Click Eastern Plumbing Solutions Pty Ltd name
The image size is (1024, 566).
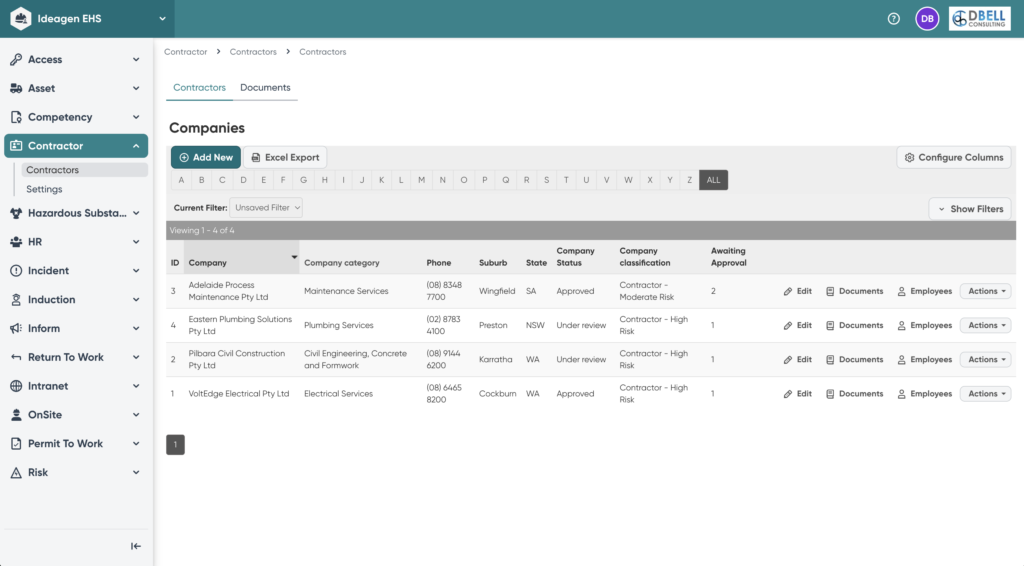coord(240,325)
